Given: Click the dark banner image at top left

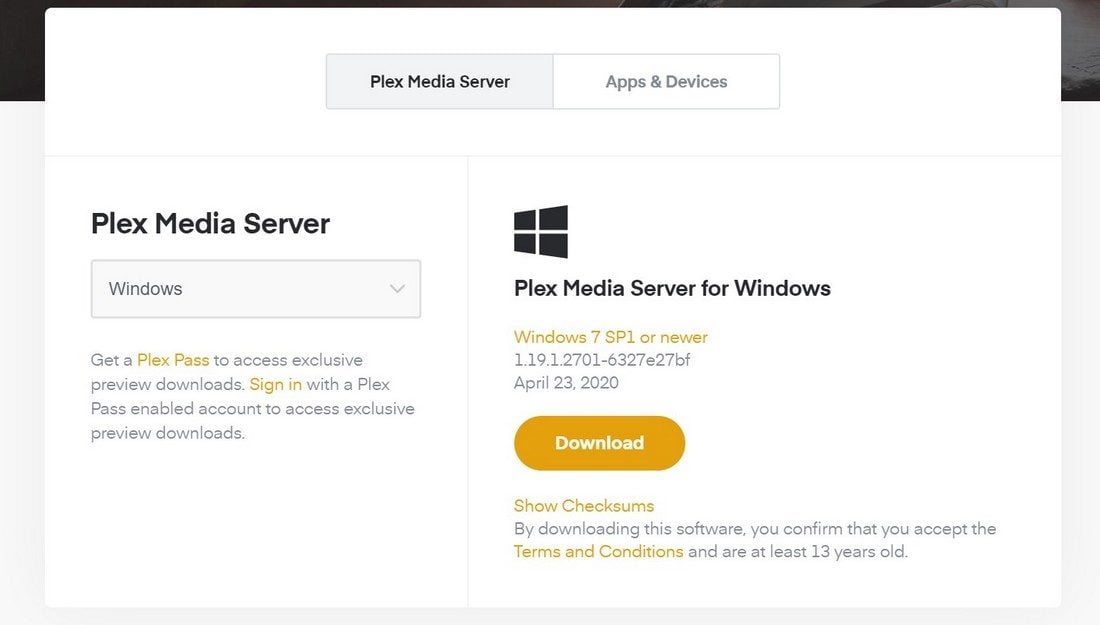Looking at the screenshot, I should tap(22, 51).
